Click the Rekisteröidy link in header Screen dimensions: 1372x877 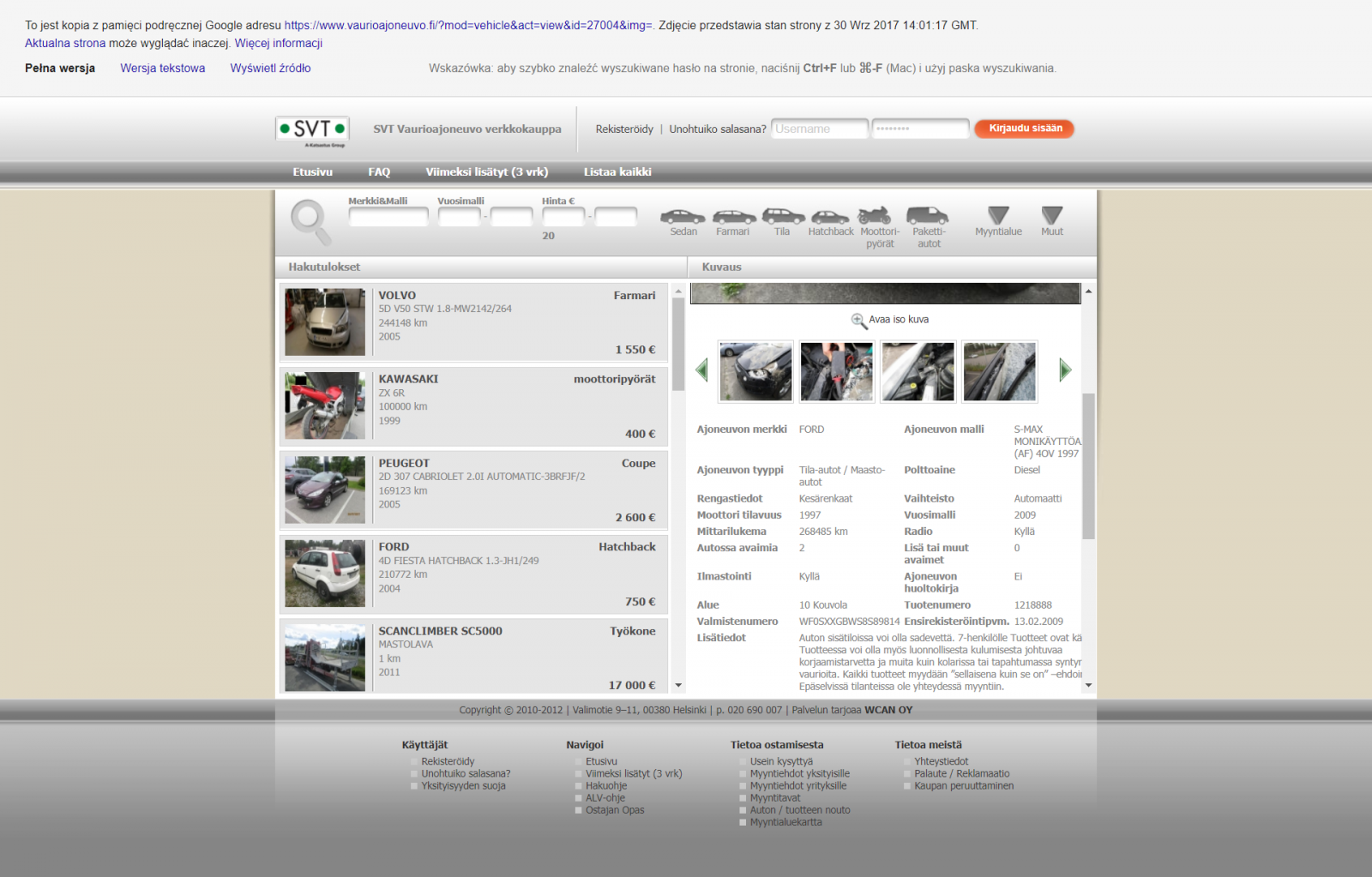click(x=624, y=129)
